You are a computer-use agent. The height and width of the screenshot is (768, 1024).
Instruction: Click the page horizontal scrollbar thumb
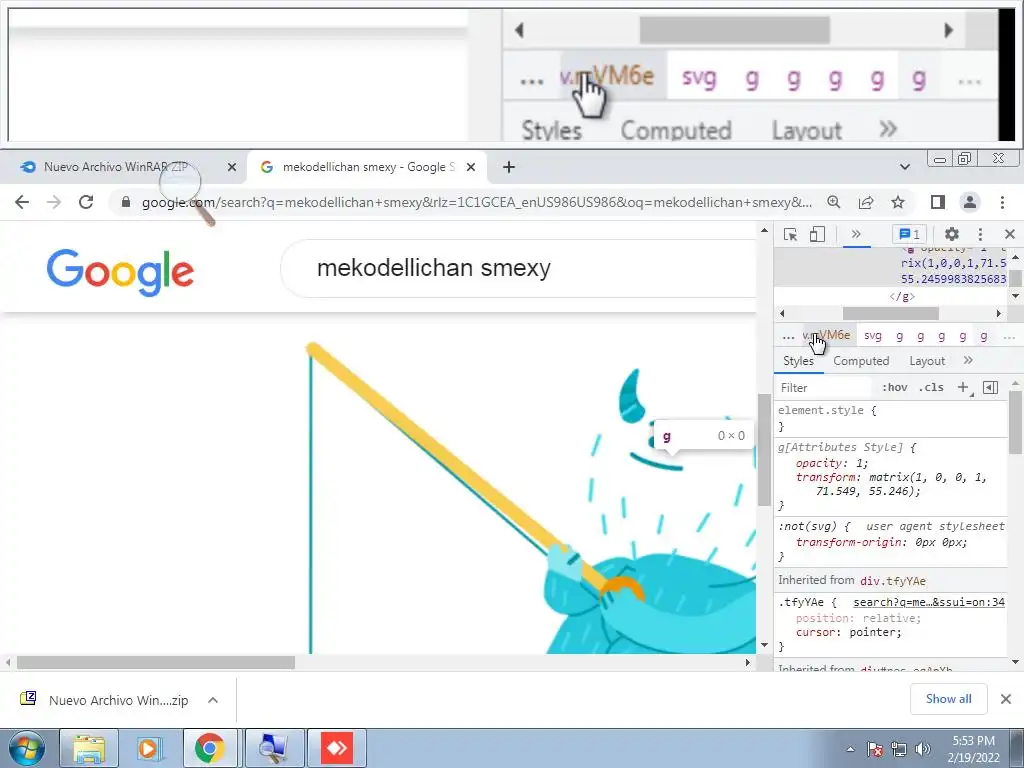coord(155,662)
